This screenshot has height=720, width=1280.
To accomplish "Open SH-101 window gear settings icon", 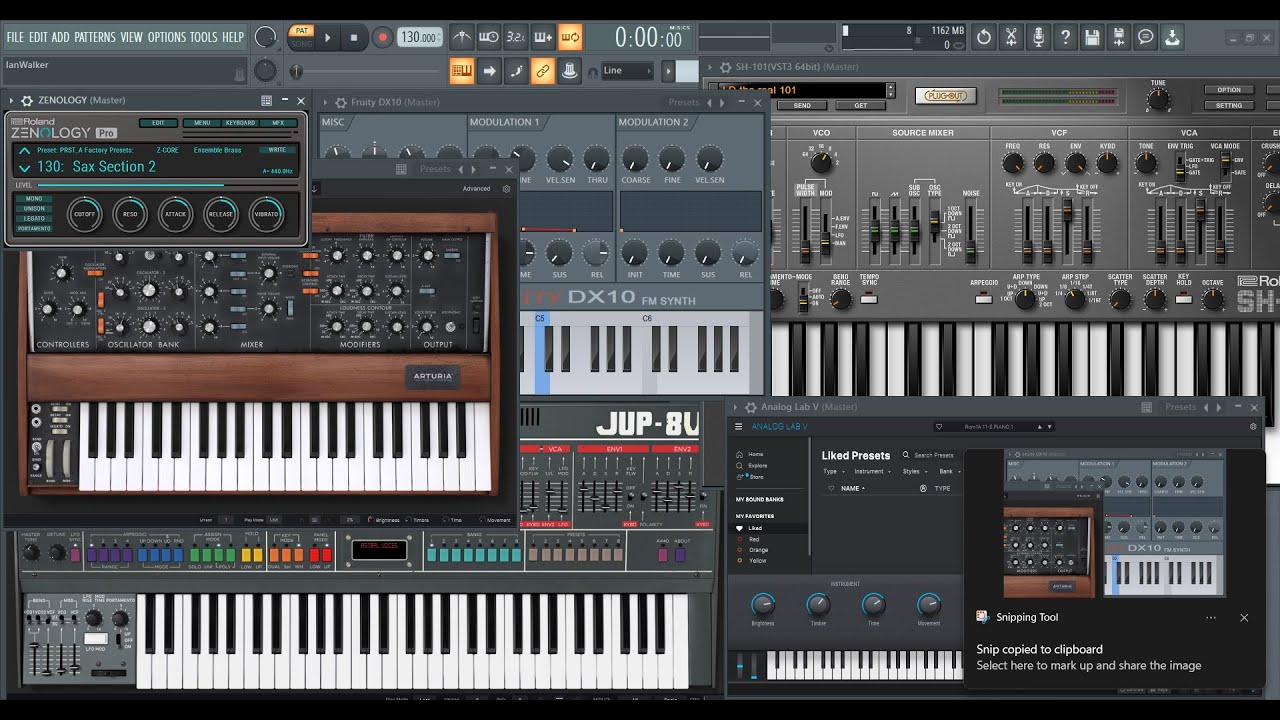I will click(x=725, y=67).
